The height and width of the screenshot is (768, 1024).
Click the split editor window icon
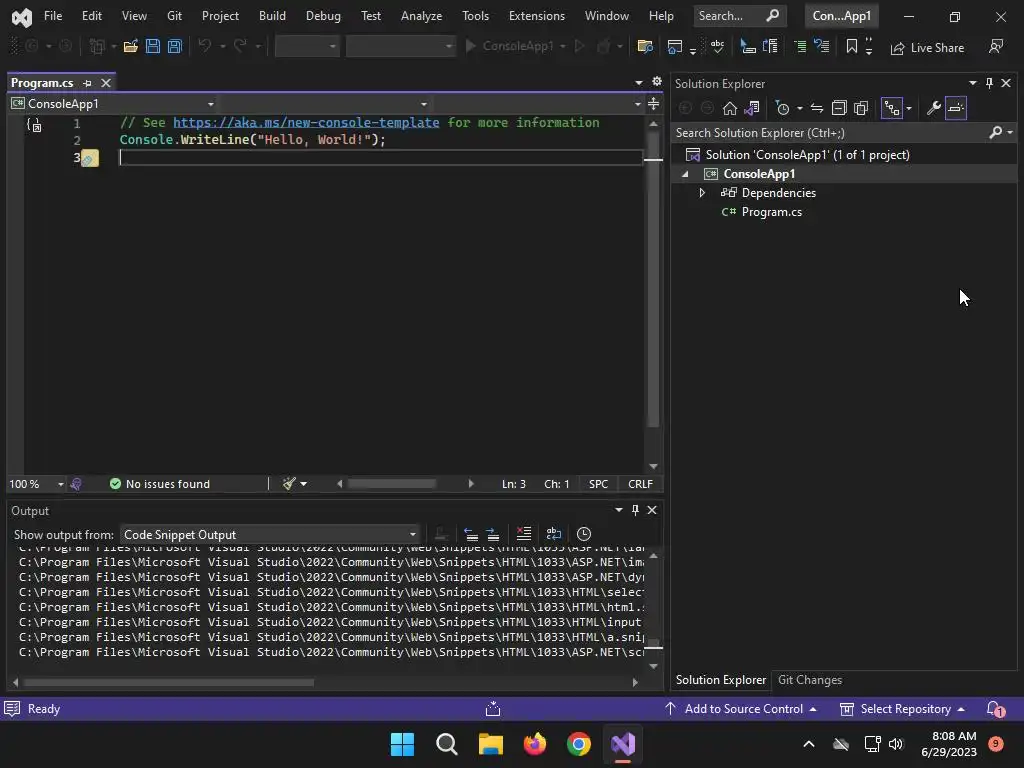(x=654, y=104)
